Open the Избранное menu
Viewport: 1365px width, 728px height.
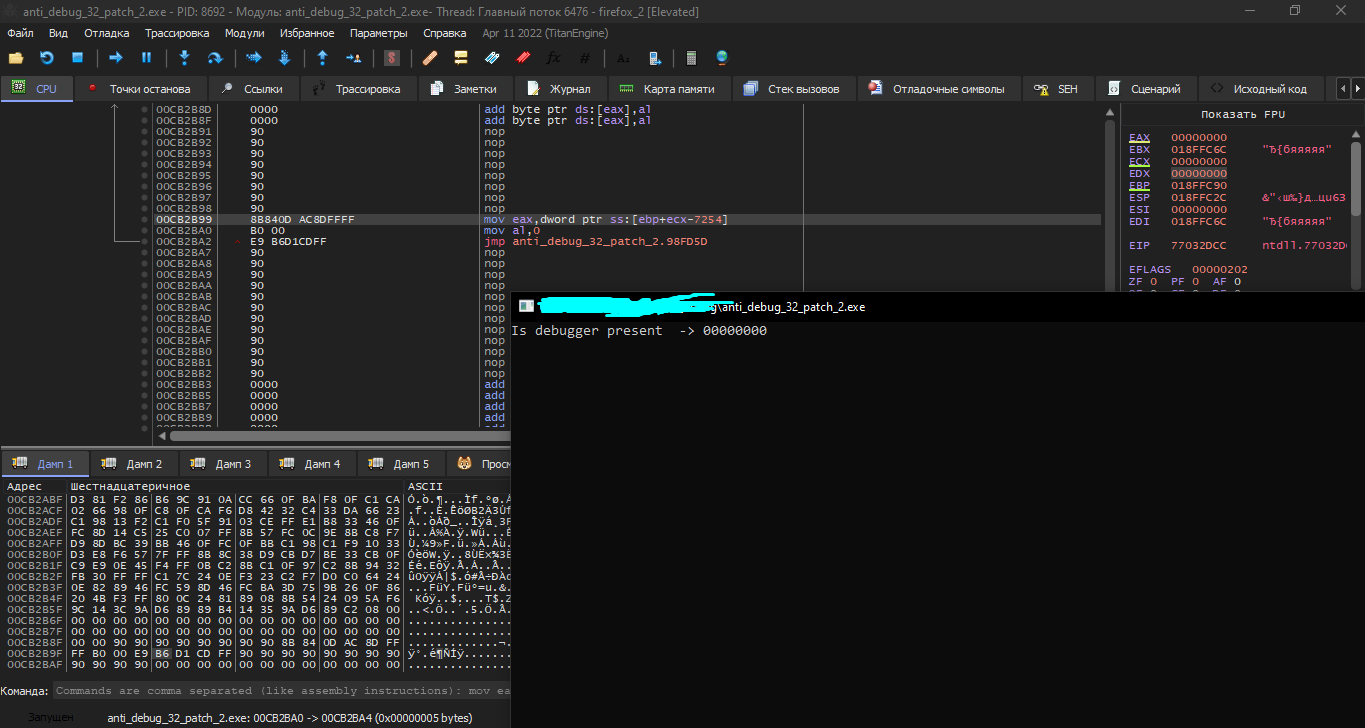tap(307, 33)
